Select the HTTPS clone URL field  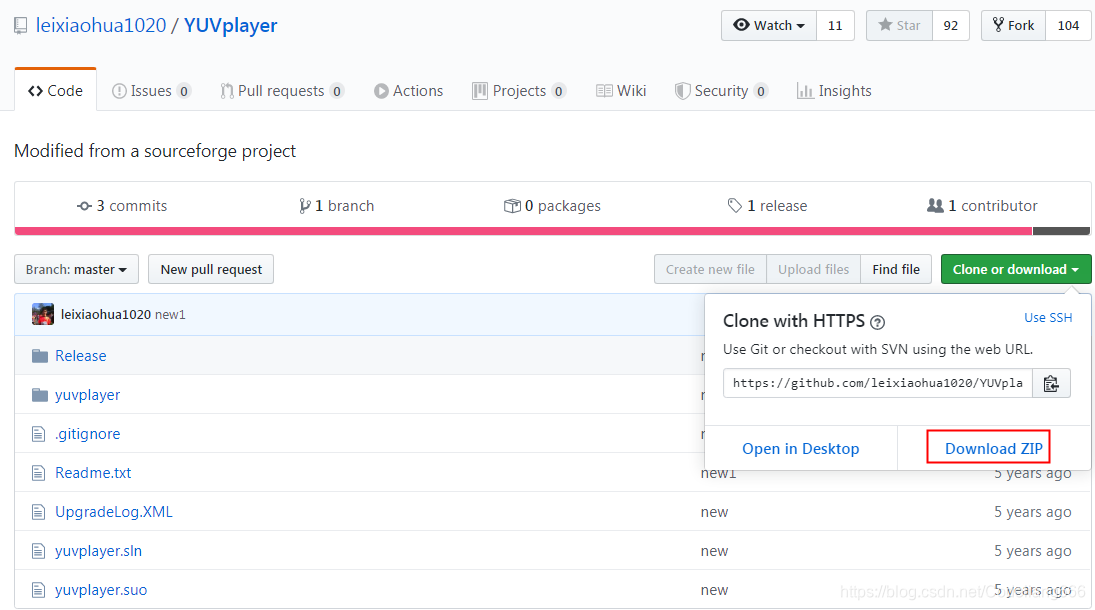click(878, 383)
